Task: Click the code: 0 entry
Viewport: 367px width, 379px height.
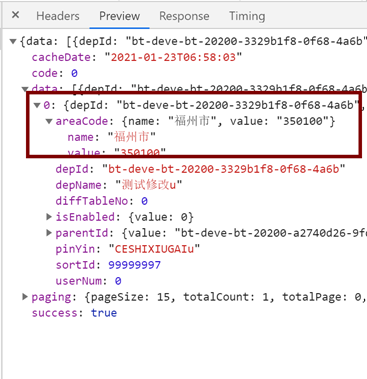Action: (55, 73)
